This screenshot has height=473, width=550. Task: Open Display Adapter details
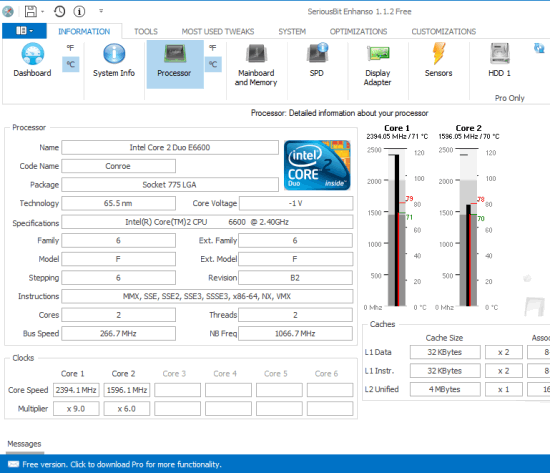[x=377, y=65]
